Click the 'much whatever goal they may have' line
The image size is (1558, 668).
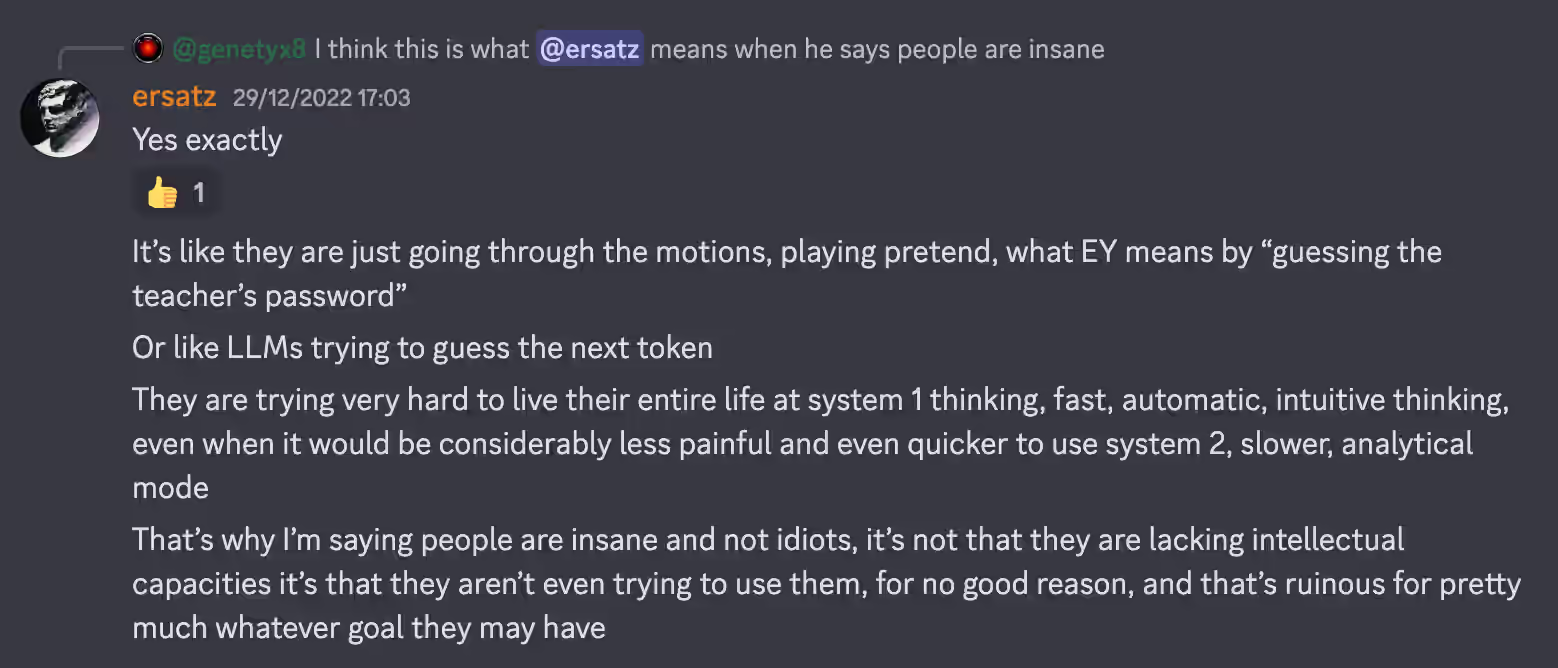tap(369, 628)
